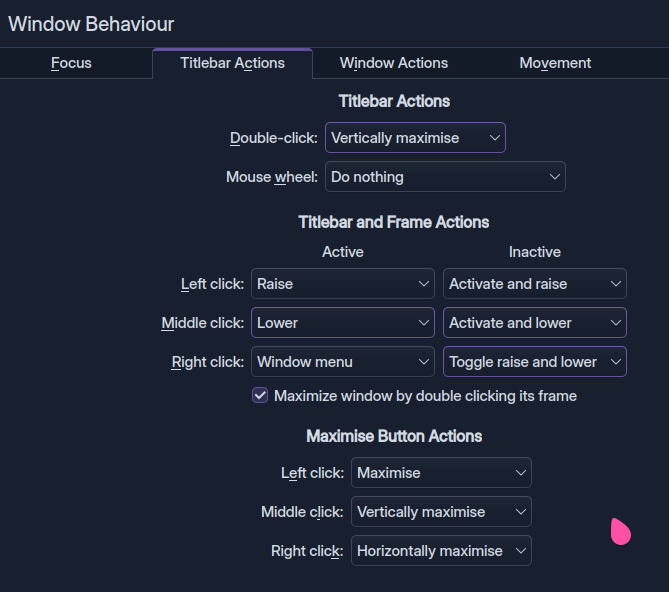Click the chevron arrow on Horizontally maximise dropdown
Image resolution: width=669 pixels, height=592 pixels.
click(520, 551)
